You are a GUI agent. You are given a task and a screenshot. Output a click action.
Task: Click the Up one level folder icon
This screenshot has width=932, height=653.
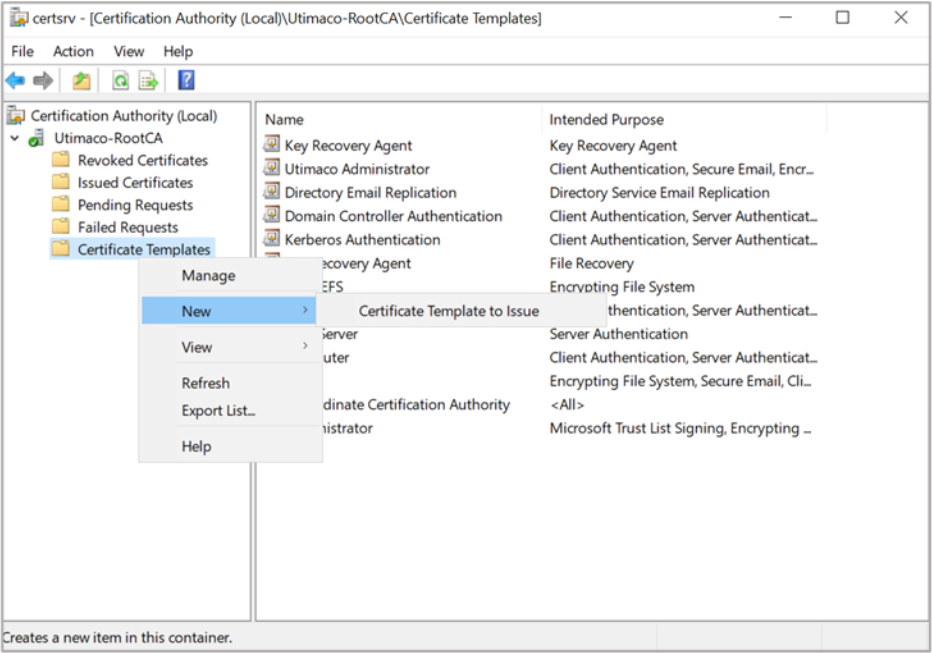tap(81, 81)
